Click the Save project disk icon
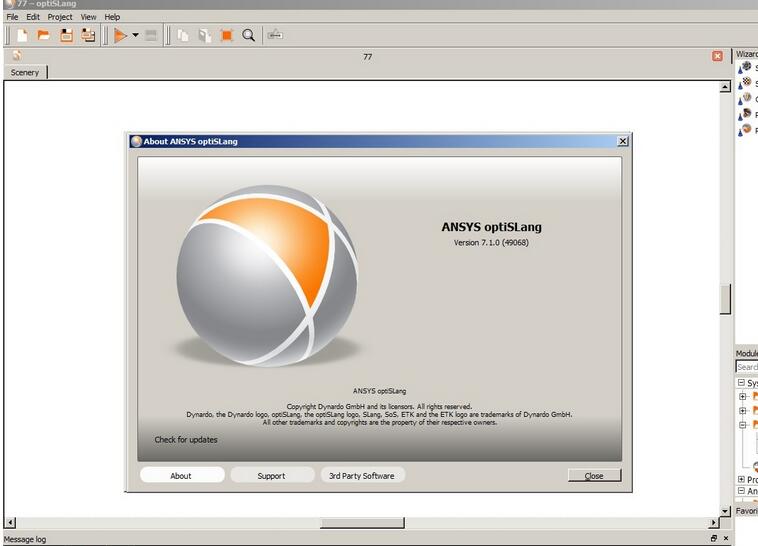 tap(66, 35)
